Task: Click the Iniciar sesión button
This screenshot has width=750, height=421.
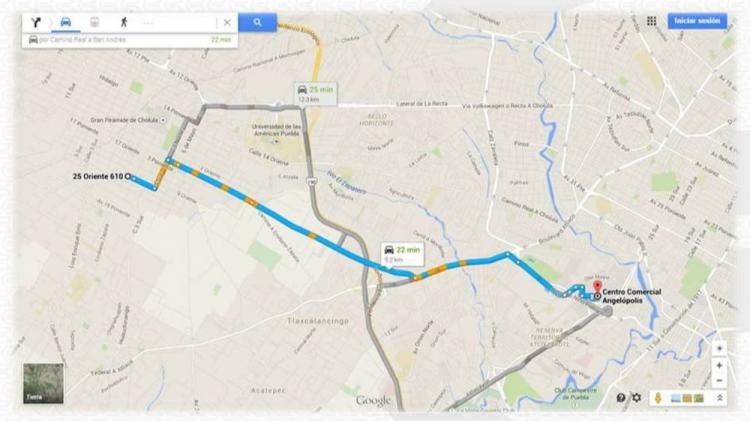Action: coord(697,21)
